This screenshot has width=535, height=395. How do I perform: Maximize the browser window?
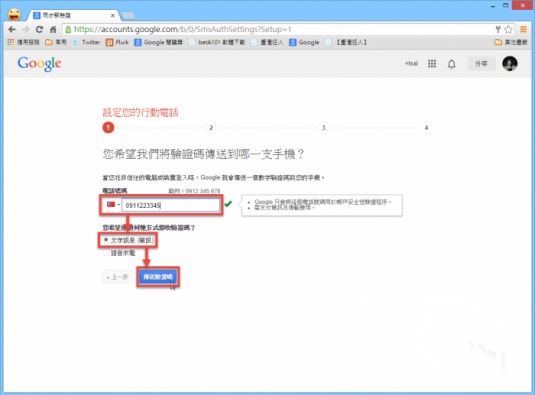tap(506, 5)
